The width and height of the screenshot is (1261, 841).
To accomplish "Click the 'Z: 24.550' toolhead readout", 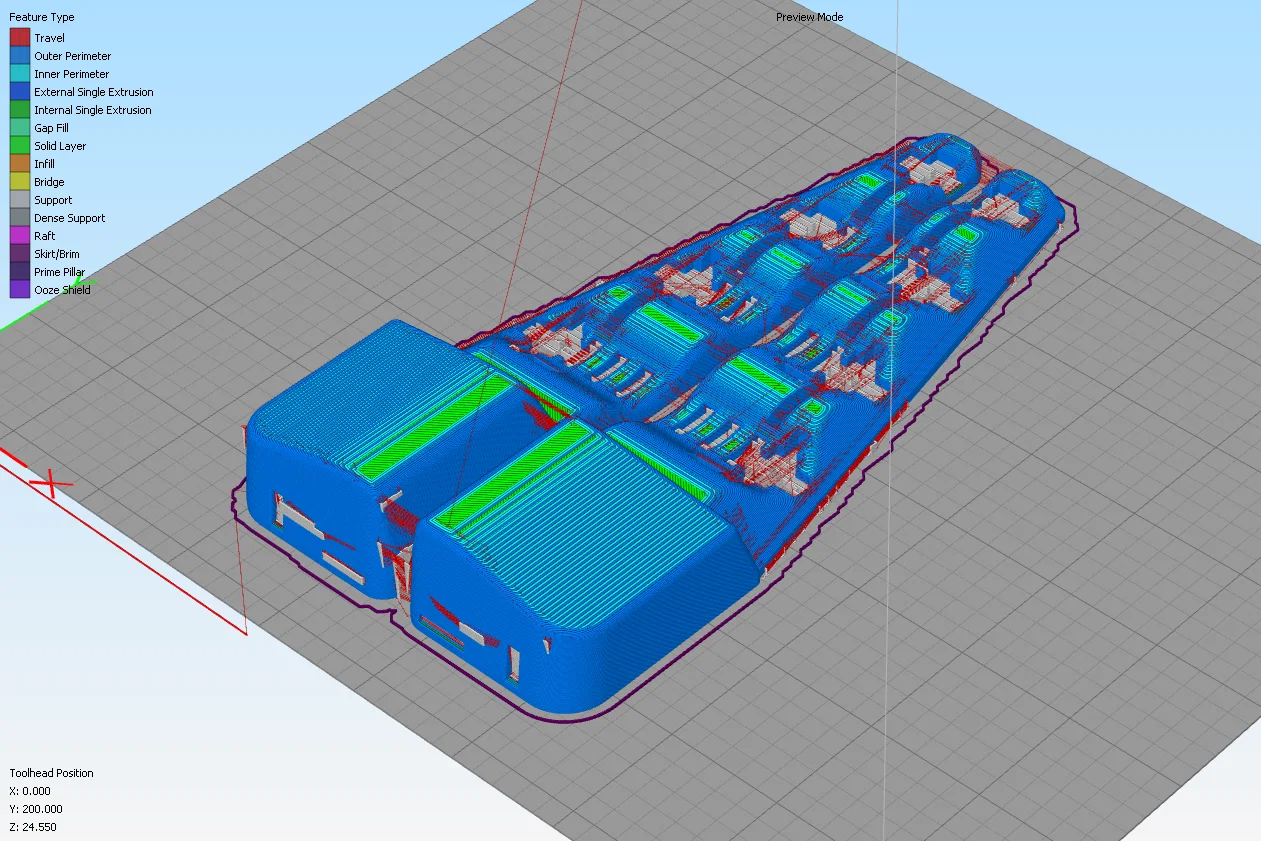I will click(33, 827).
